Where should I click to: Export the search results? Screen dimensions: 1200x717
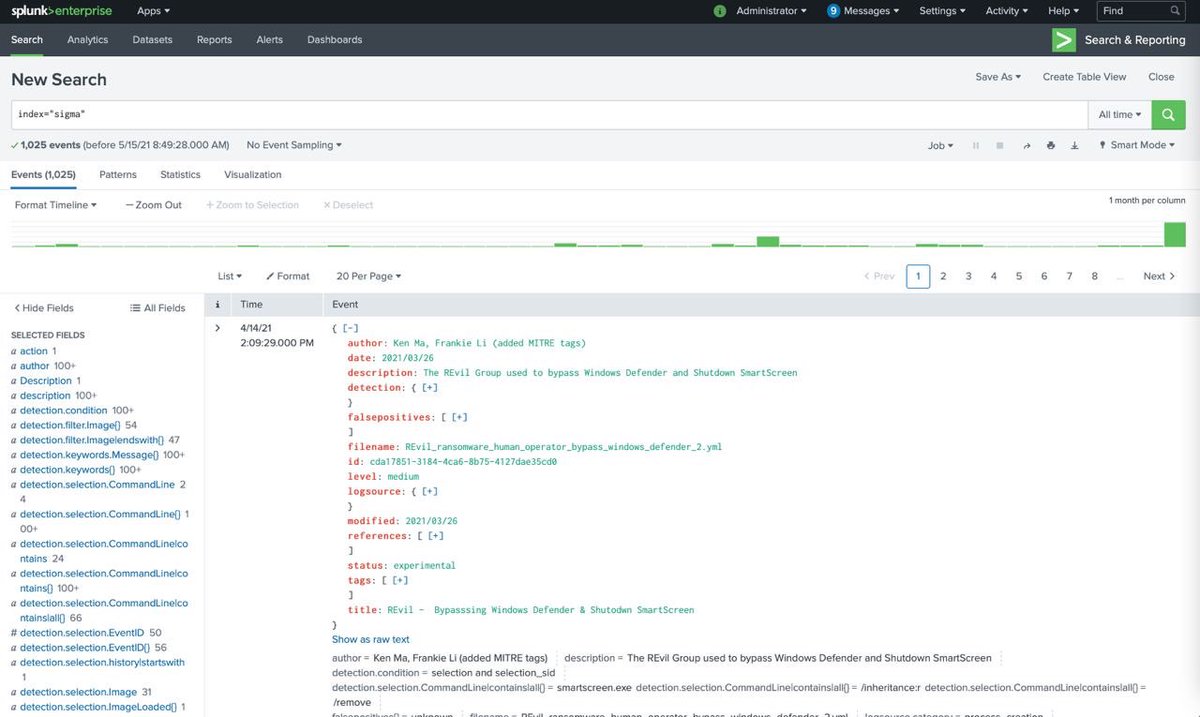(1074, 145)
